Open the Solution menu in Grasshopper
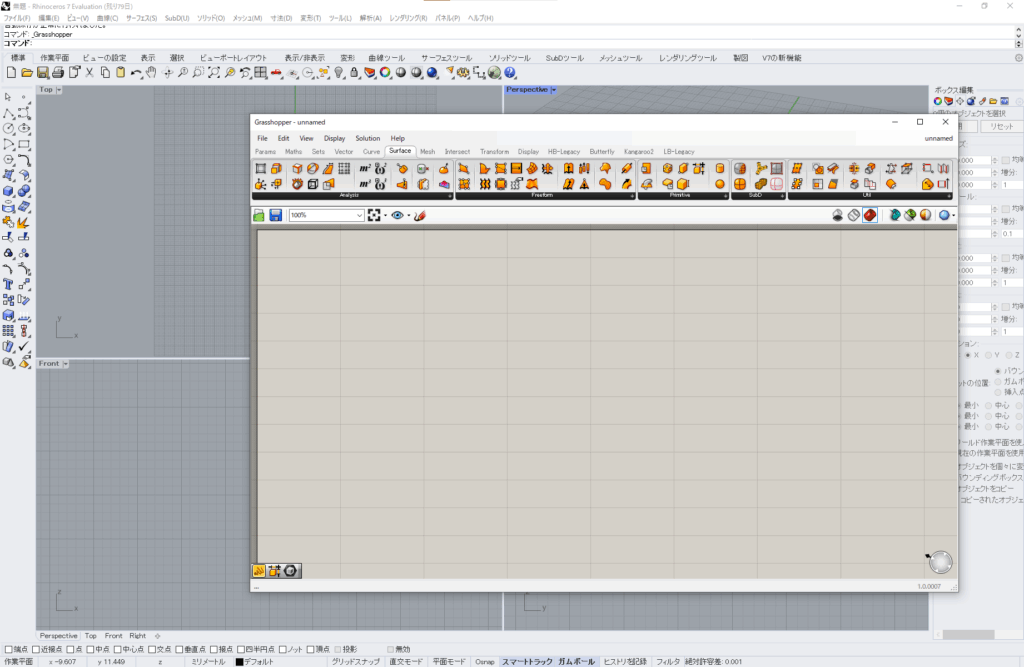The height and width of the screenshot is (667, 1024). pos(368,138)
